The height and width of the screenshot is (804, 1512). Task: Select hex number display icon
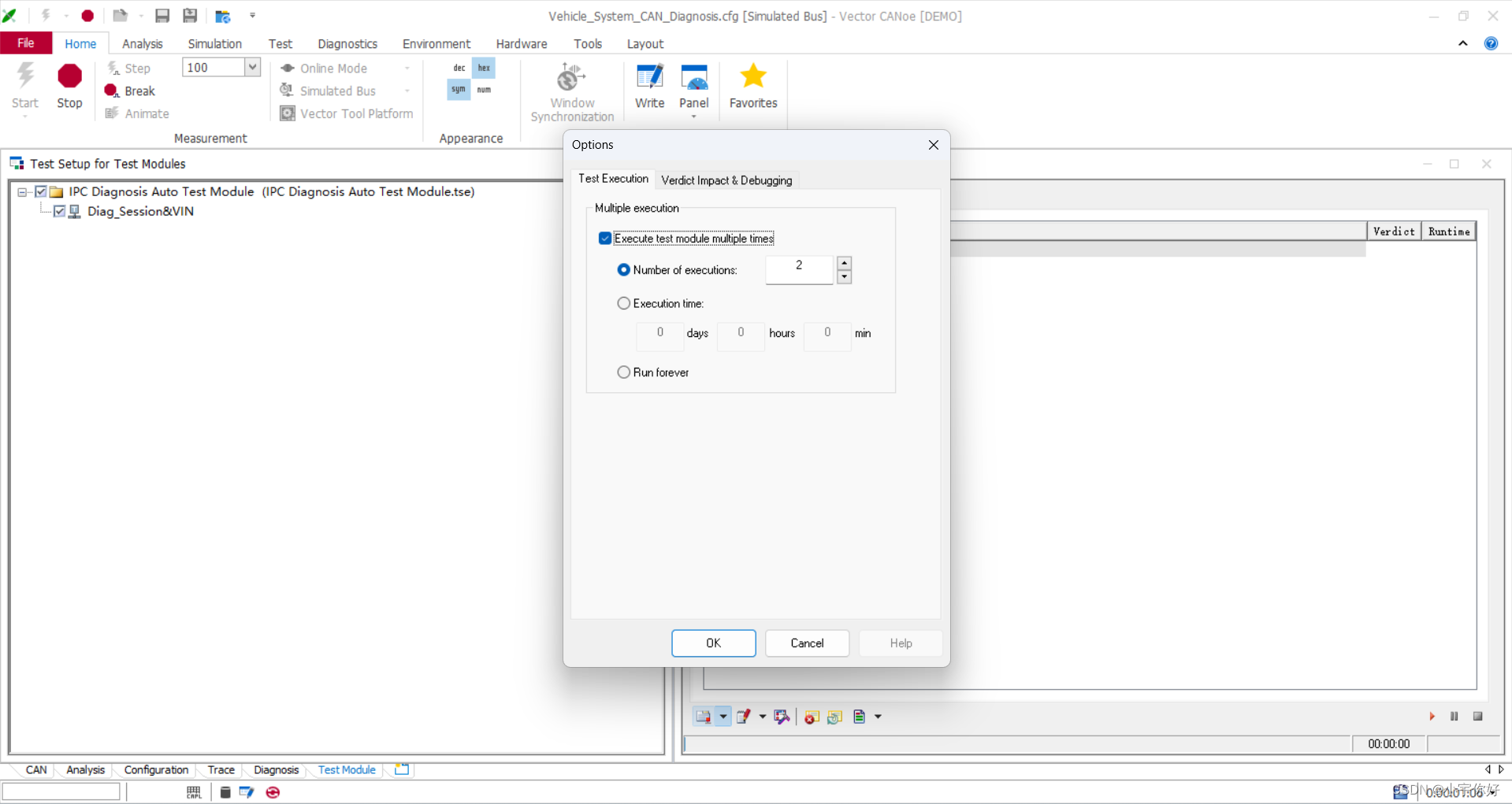484,68
